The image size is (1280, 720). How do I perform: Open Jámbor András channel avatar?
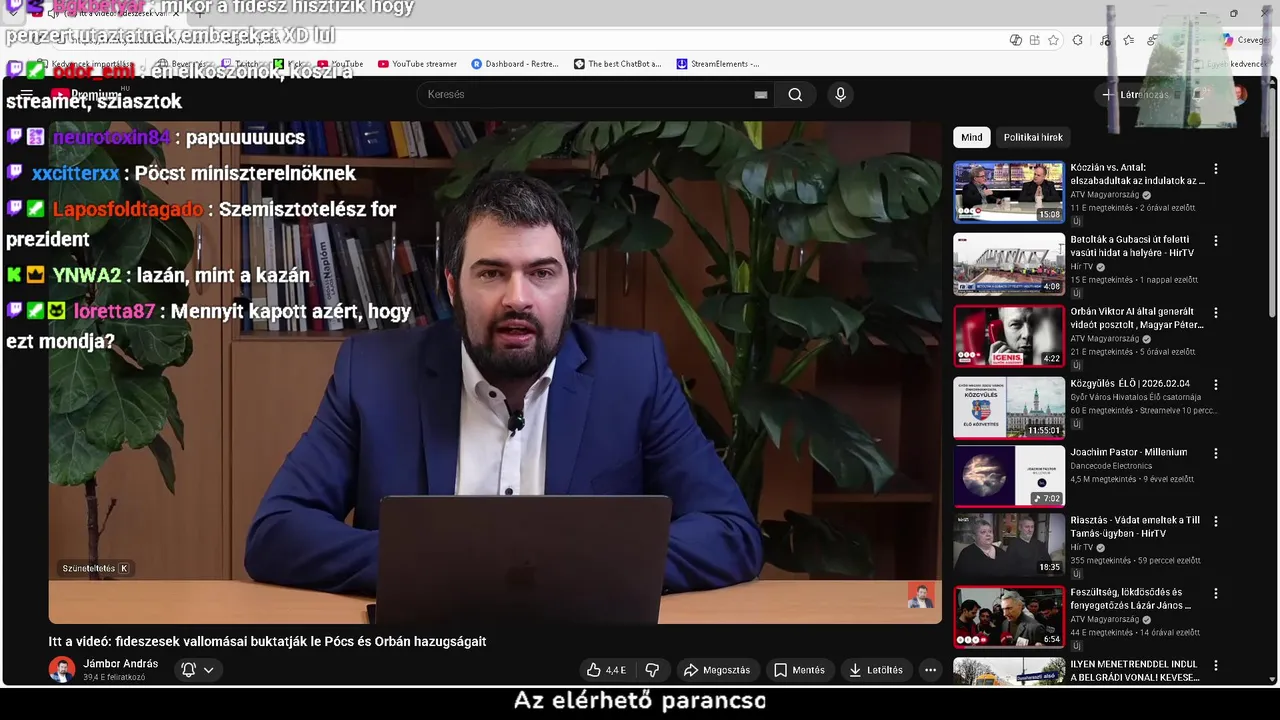point(62,670)
